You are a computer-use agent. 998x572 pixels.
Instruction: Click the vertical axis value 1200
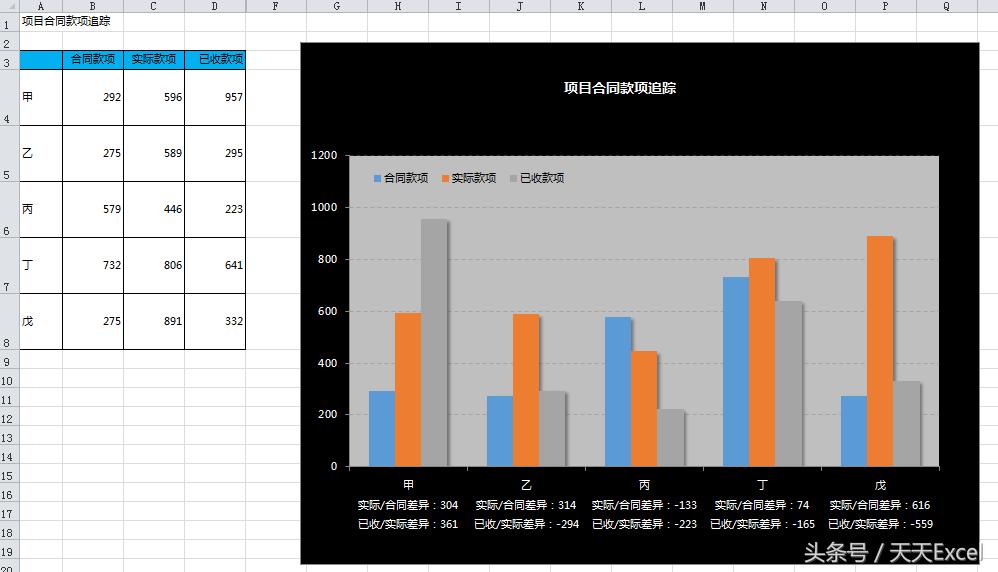pos(324,155)
